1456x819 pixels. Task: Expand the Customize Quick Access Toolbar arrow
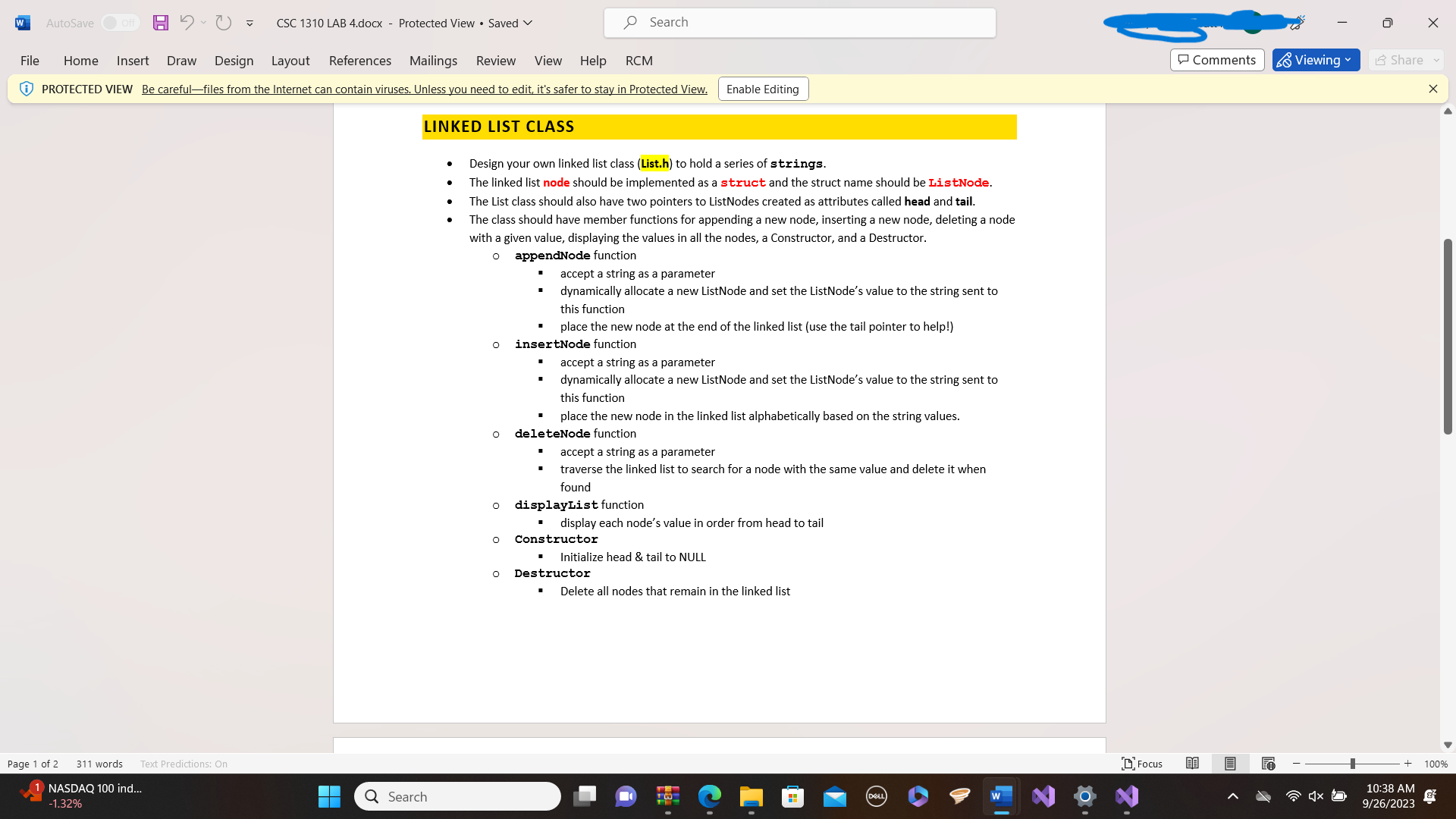(249, 24)
